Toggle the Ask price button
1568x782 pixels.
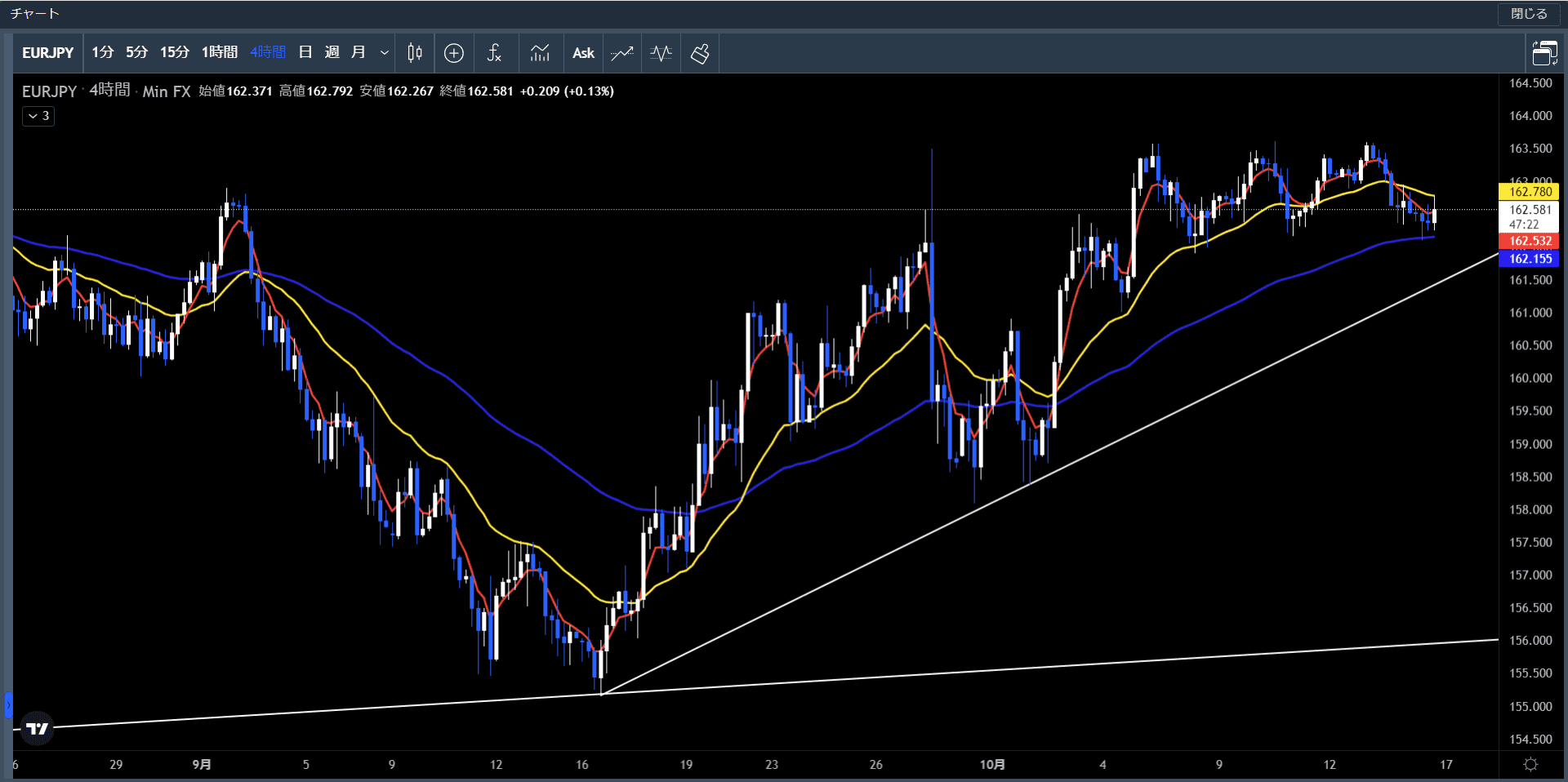[583, 53]
